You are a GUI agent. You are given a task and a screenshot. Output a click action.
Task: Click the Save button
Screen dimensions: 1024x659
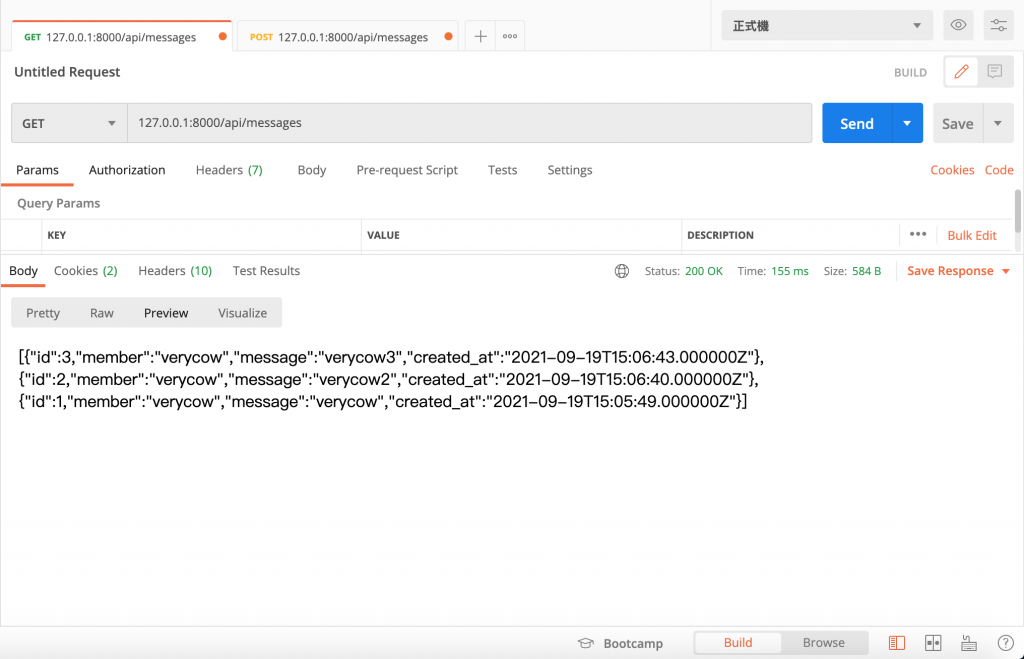pos(957,123)
